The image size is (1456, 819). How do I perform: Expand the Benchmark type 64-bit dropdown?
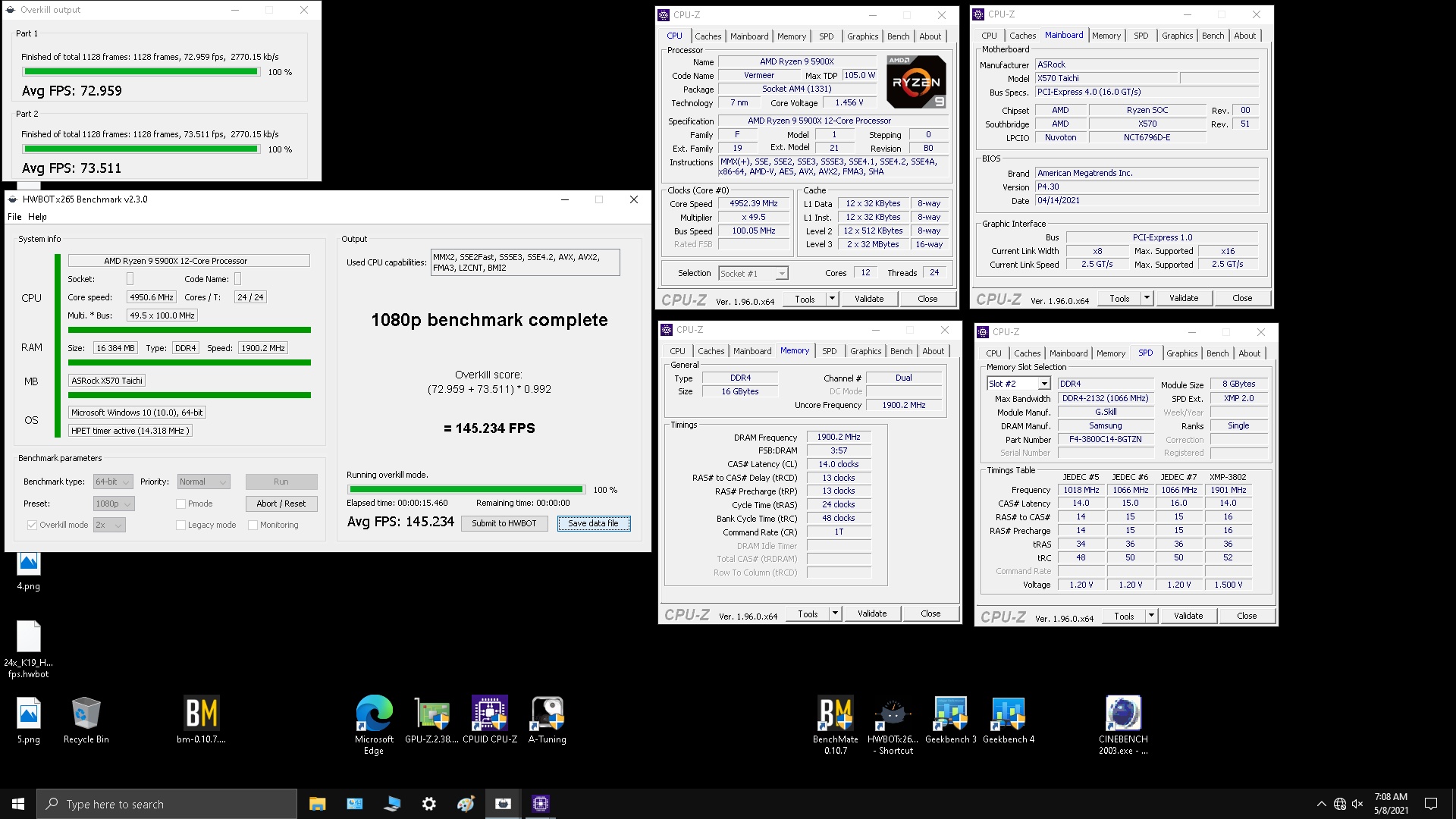113,482
